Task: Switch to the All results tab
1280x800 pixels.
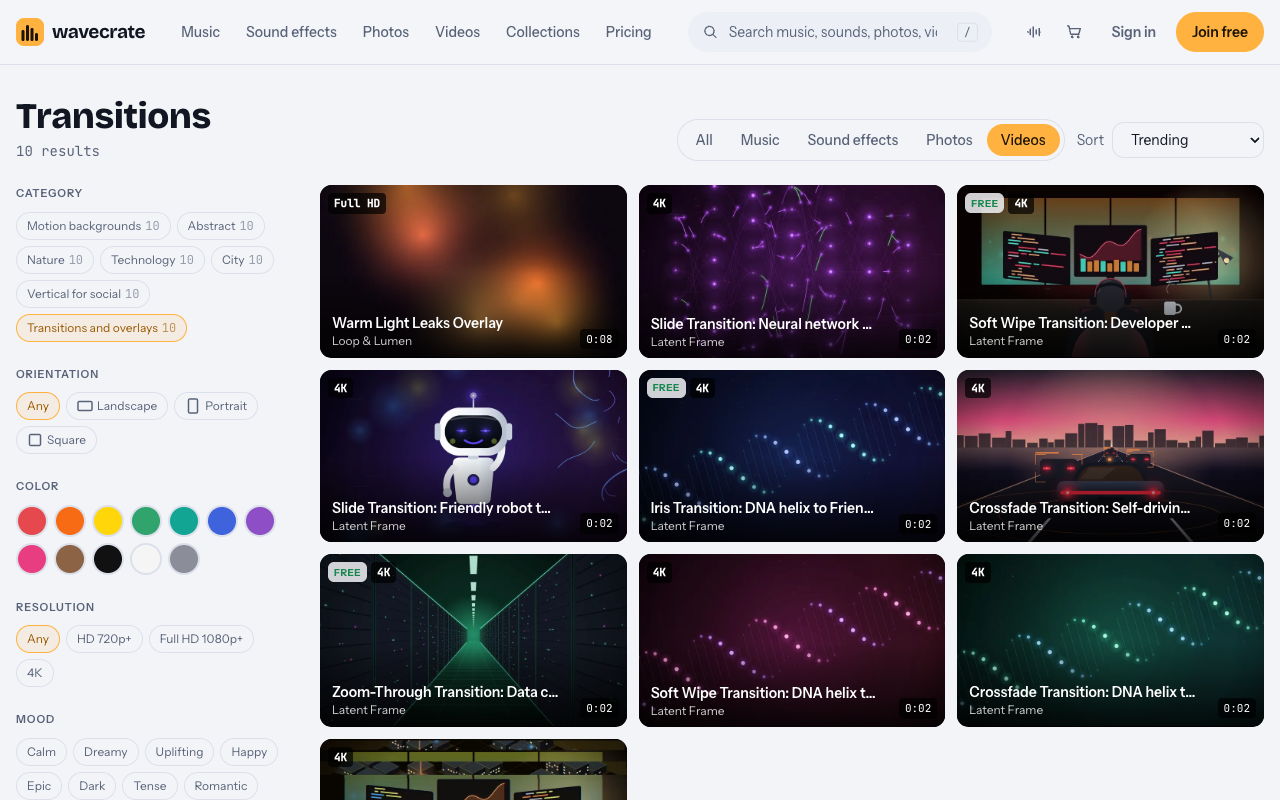Action: 704,140
